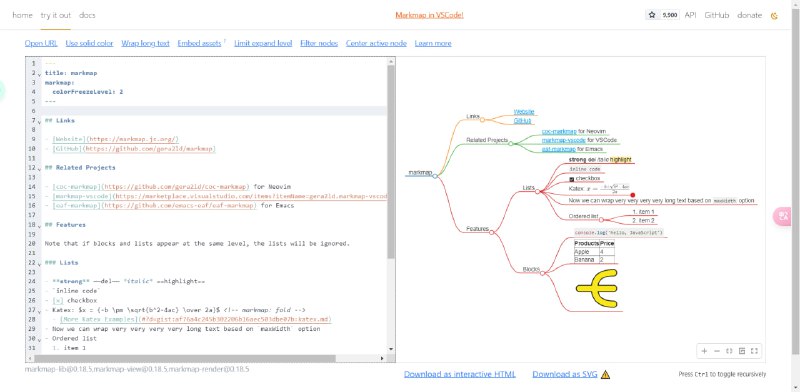
Task: Click the yellow euro-shaped image in Blocks
Action: [597, 288]
